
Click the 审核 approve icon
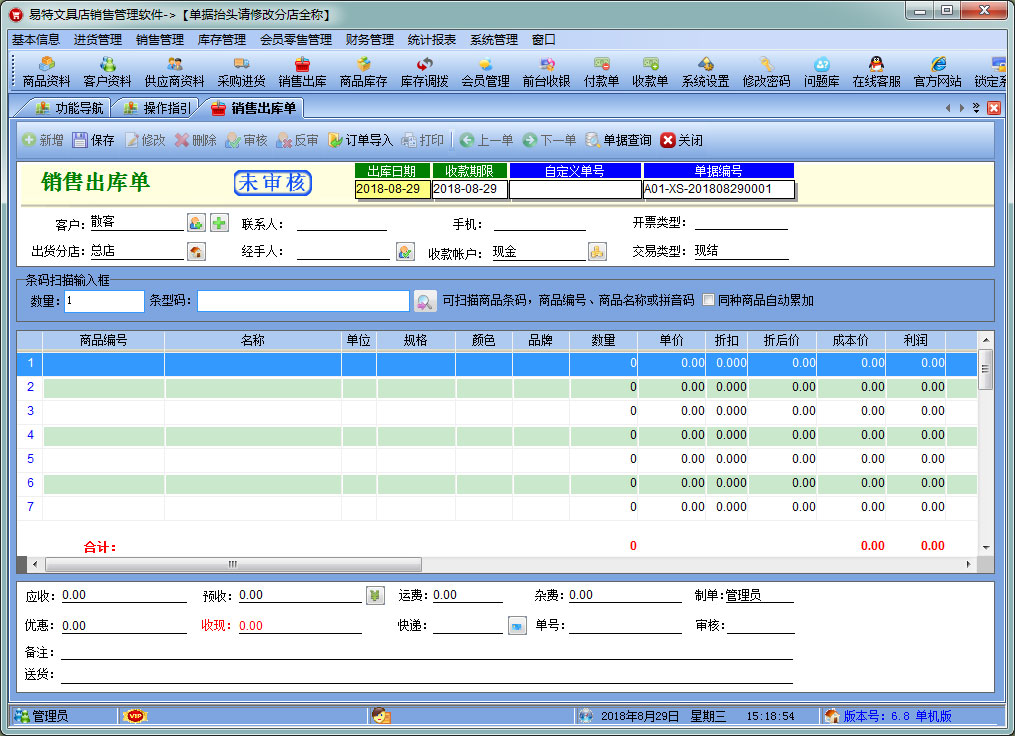click(x=245, y=140)
